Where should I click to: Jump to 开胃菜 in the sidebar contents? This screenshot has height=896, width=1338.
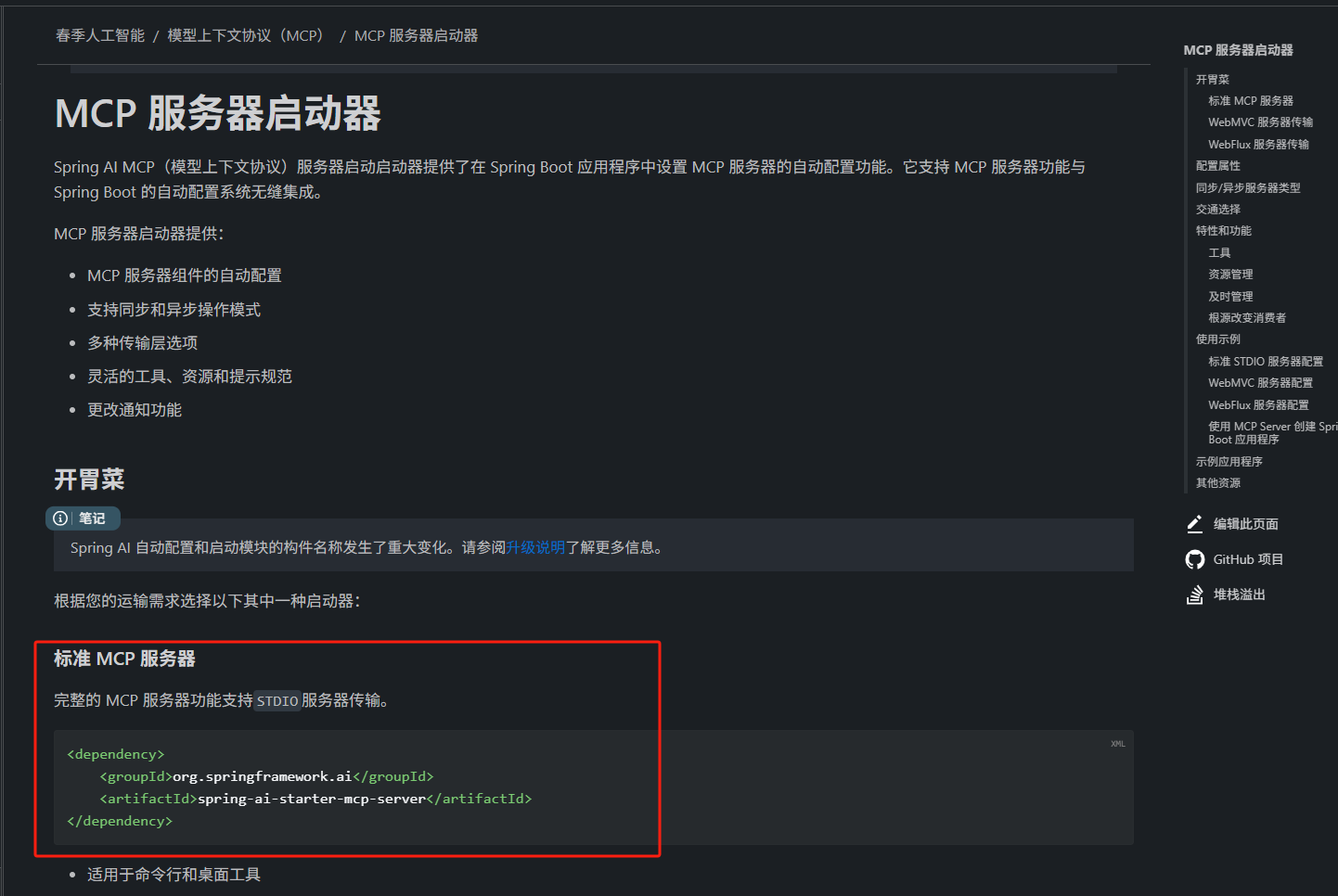pos(1213,80)
